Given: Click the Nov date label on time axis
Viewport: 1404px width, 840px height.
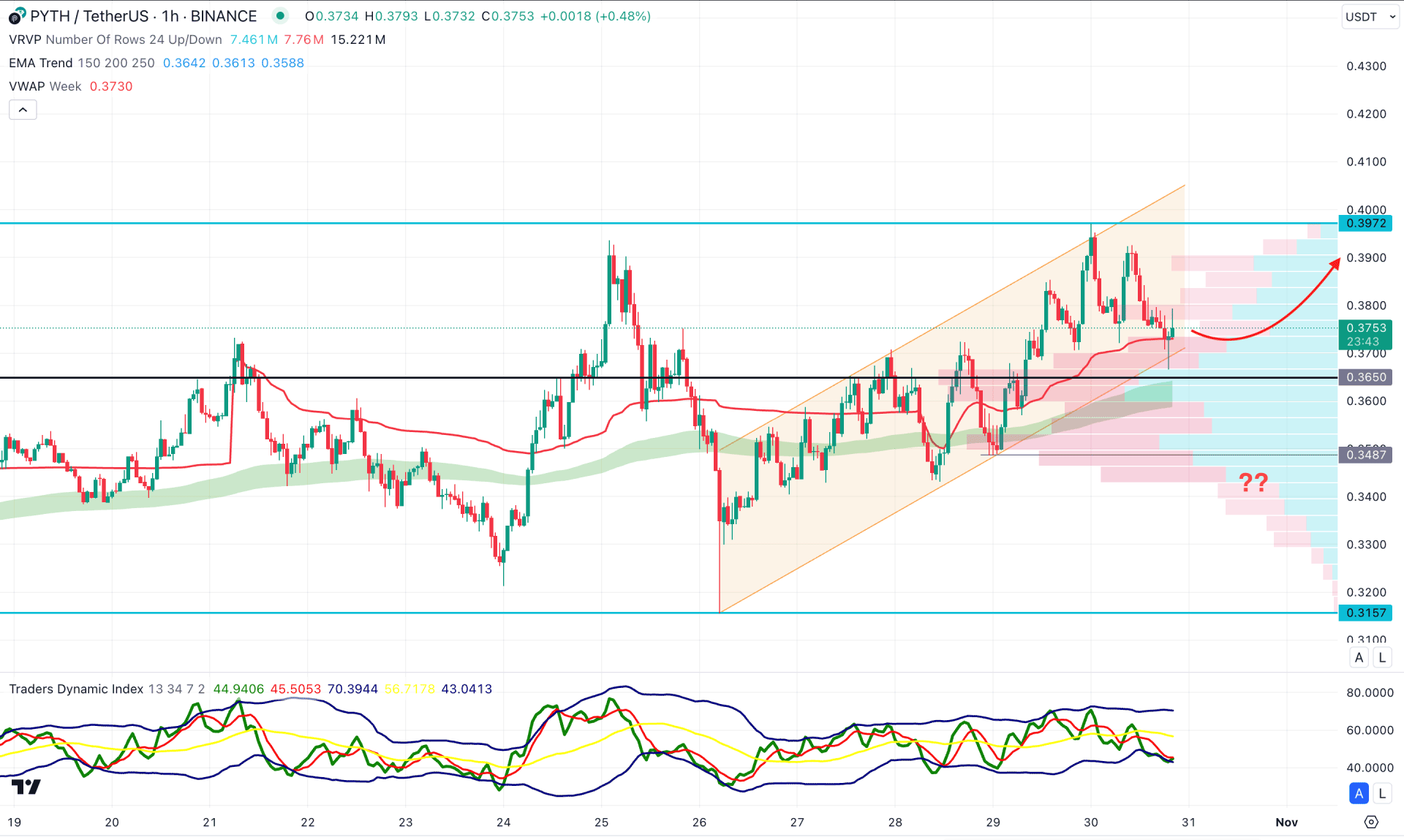Looking at the screenshot, I should 1286,822.
